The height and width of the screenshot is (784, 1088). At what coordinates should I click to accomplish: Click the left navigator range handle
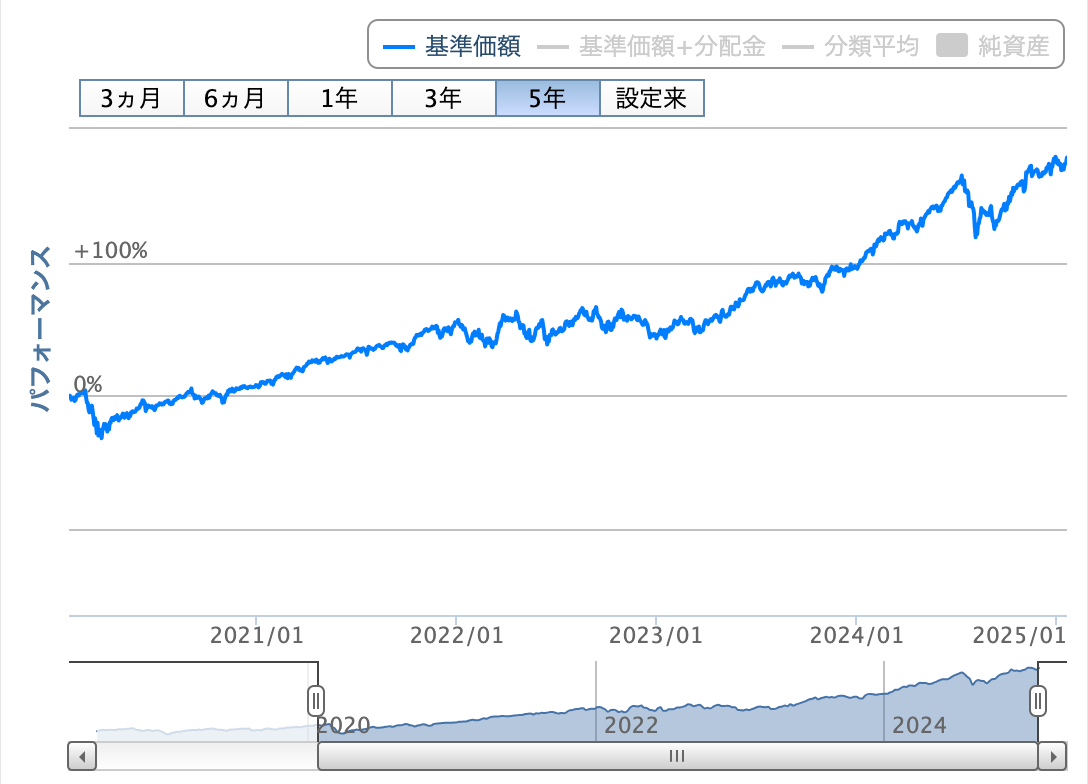pyautogui.click(x=316, y=699)
